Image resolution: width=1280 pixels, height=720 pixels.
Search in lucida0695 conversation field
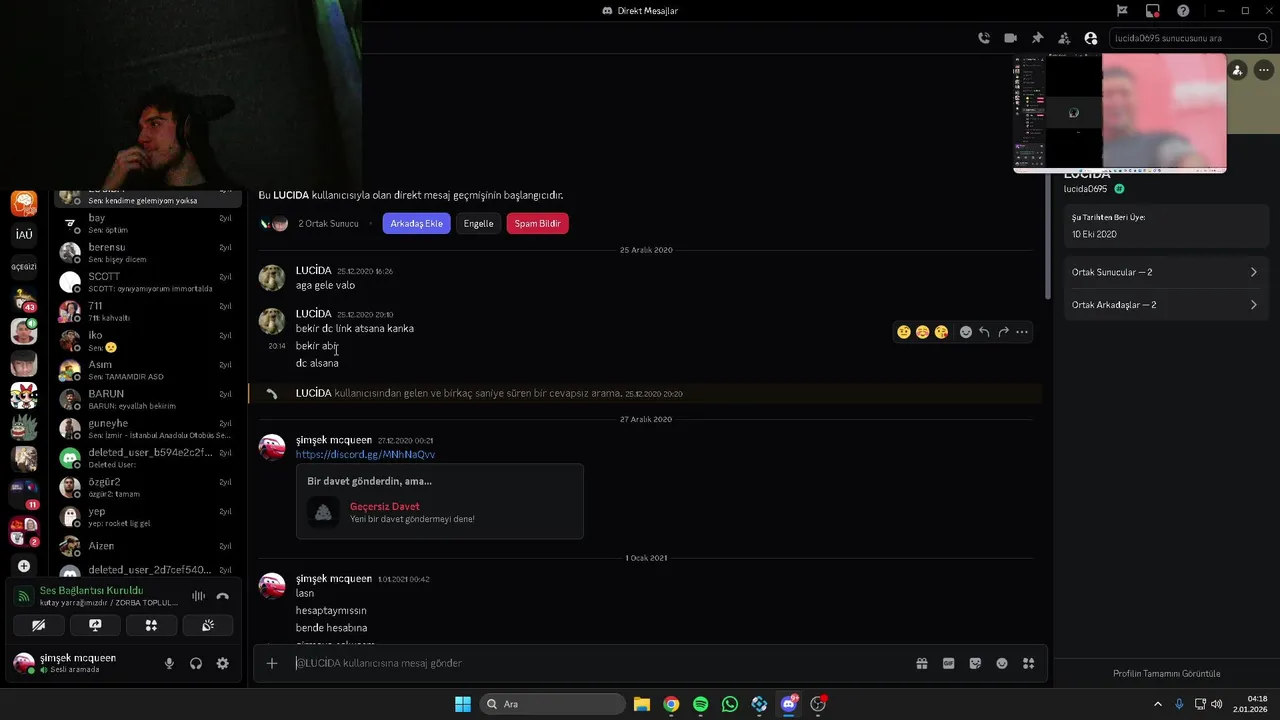click(x=1190, y=38)
